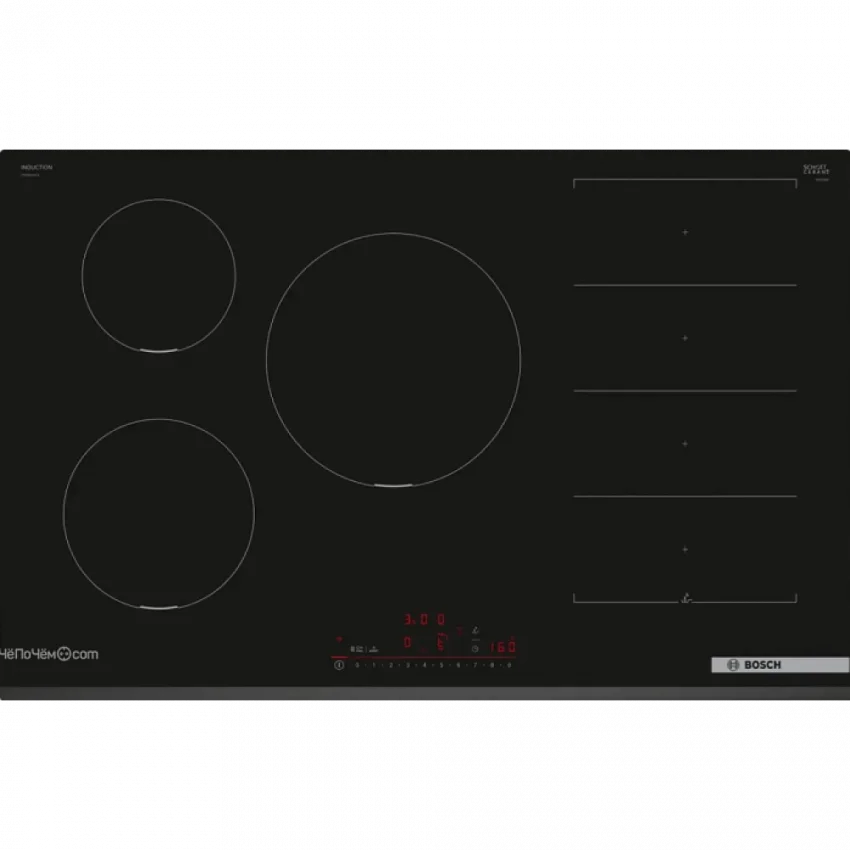Tap the topmost flex zone cross marker
The height and width of the screenshot is (850, 850).
(x=685, y=232)
